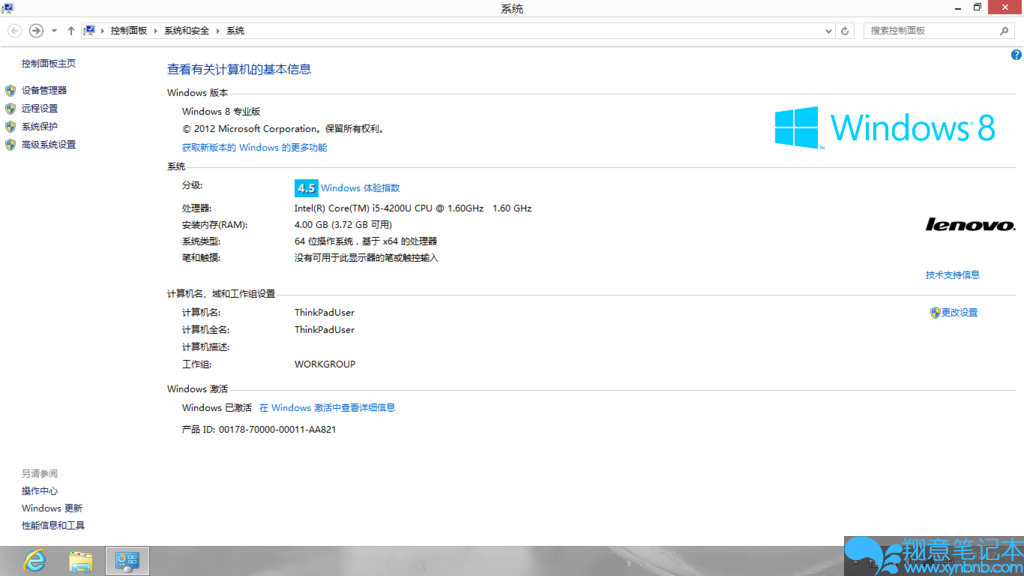The image size is (1024, 576).
Task: Click shield icon next to 更改设置
Action: click(x=935, y=313)
